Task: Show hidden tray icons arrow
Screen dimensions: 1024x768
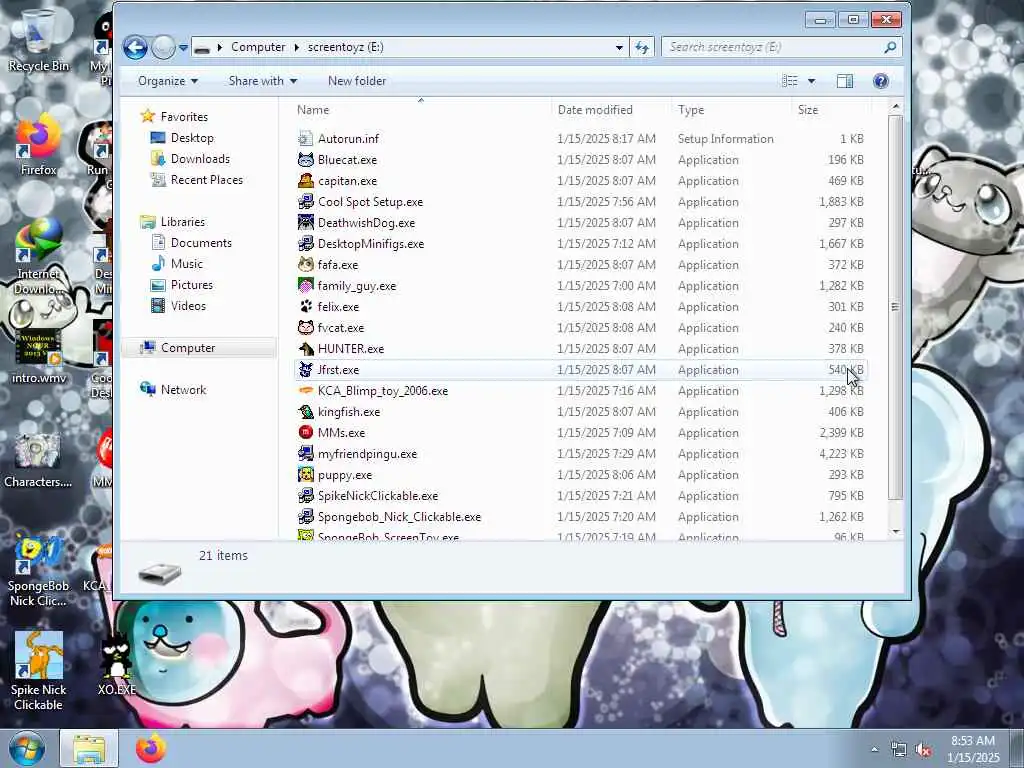Action: tap(874, 749)
